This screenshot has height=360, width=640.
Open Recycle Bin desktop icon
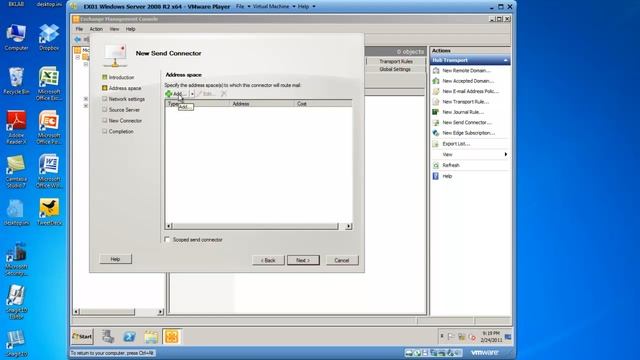[x=16, y=81]
